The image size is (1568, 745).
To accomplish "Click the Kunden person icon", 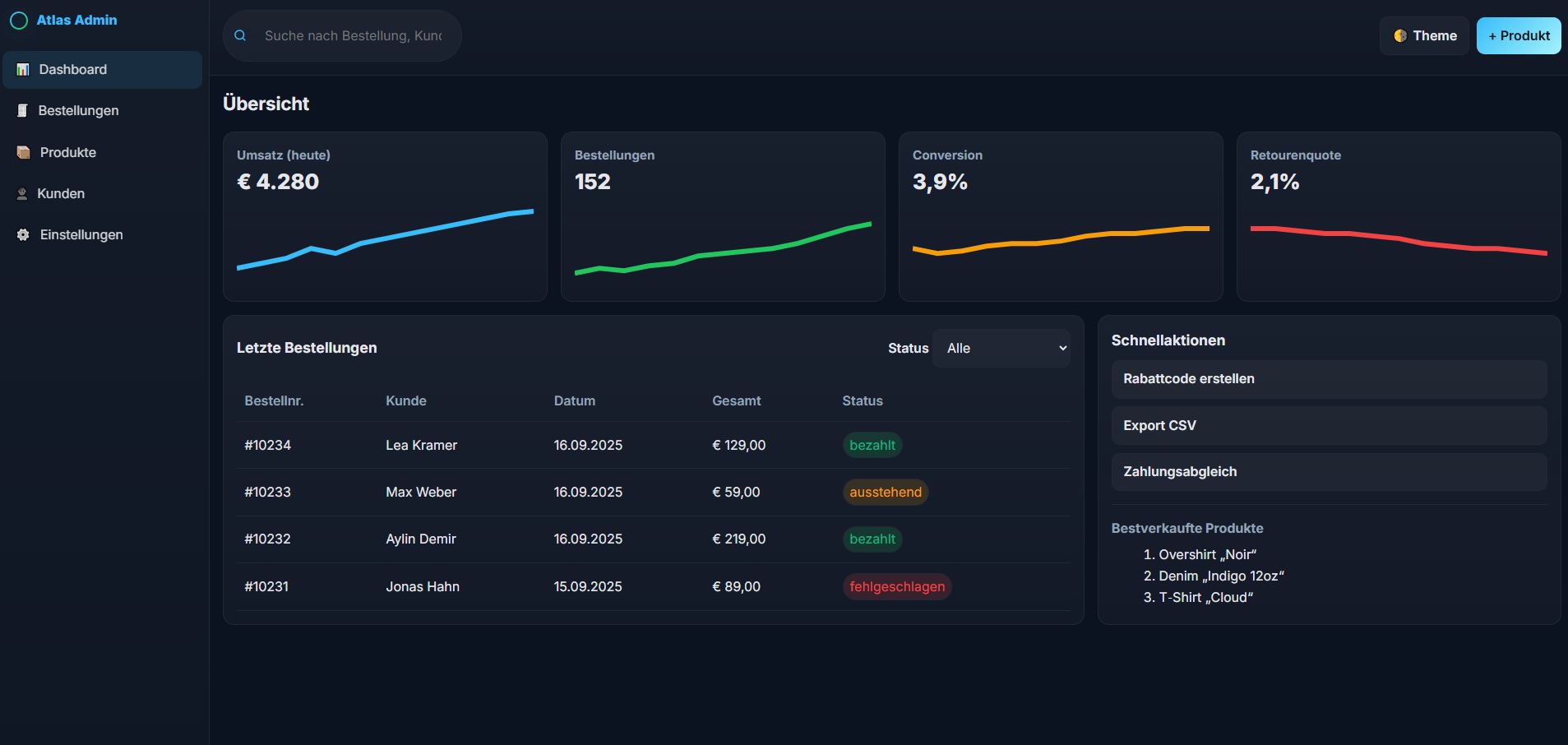I will pyautogui.click(x=22, y=194).
